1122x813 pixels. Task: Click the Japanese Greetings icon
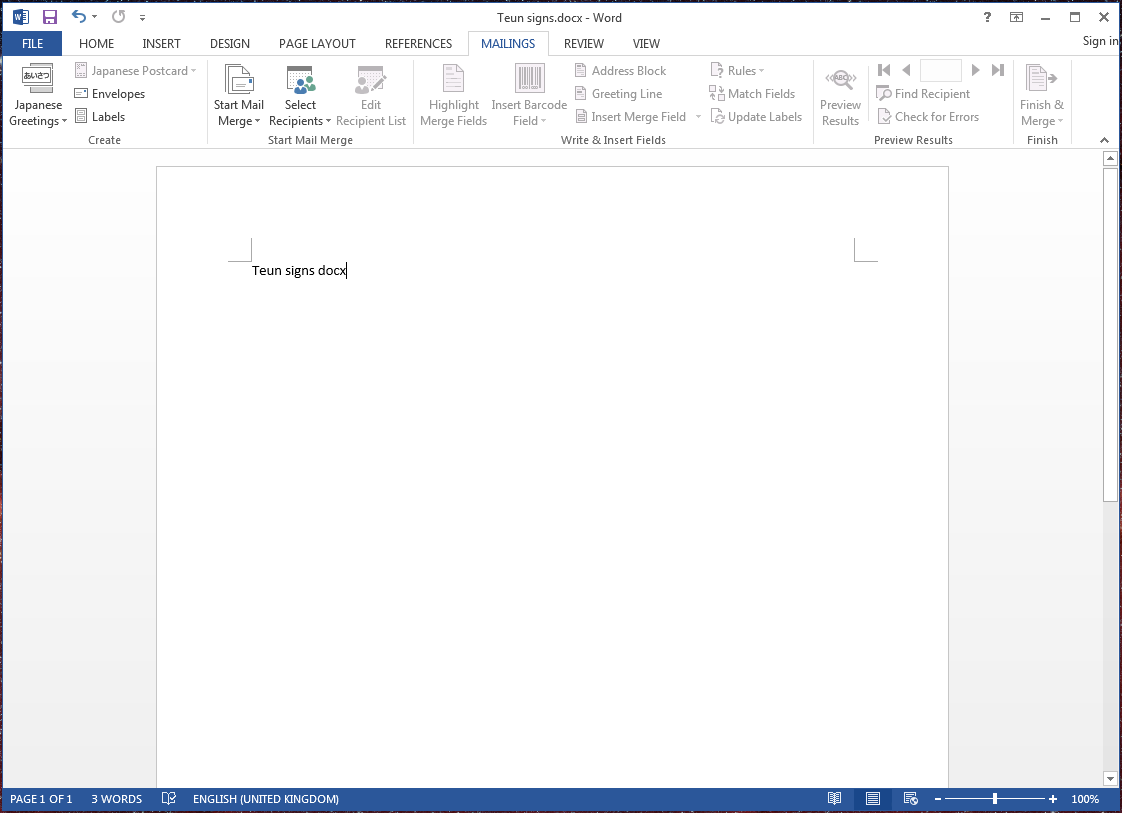(37, 80)
